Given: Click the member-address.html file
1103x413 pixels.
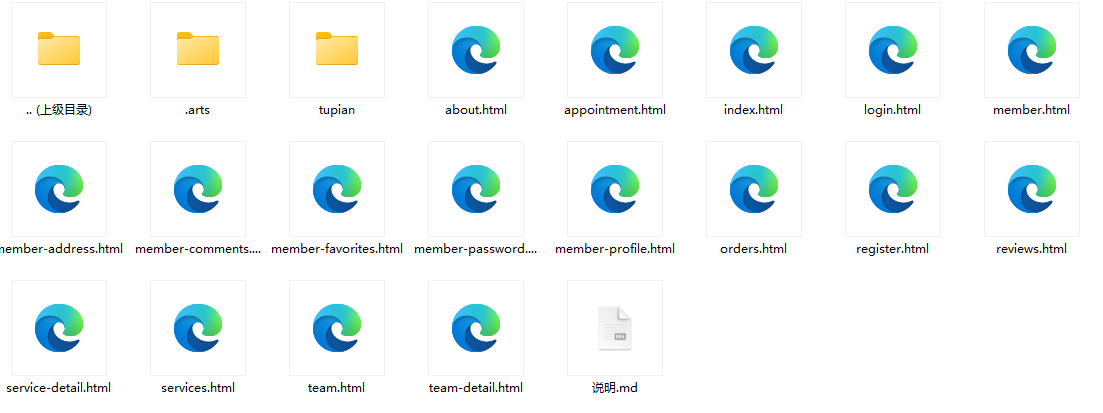Looking at the screenshot, I should 58,189.
